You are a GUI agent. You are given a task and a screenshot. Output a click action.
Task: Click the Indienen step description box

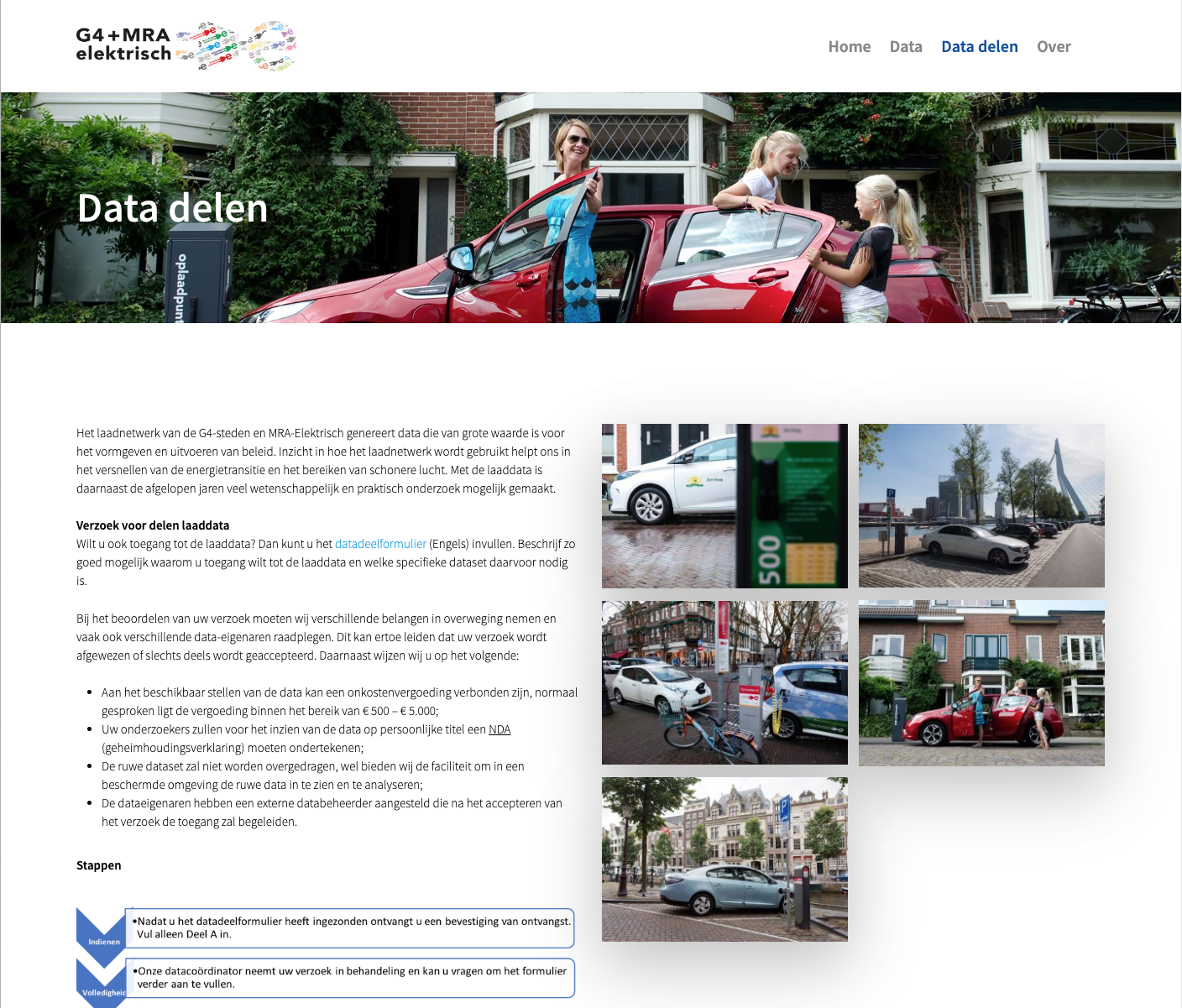point(351,927)
